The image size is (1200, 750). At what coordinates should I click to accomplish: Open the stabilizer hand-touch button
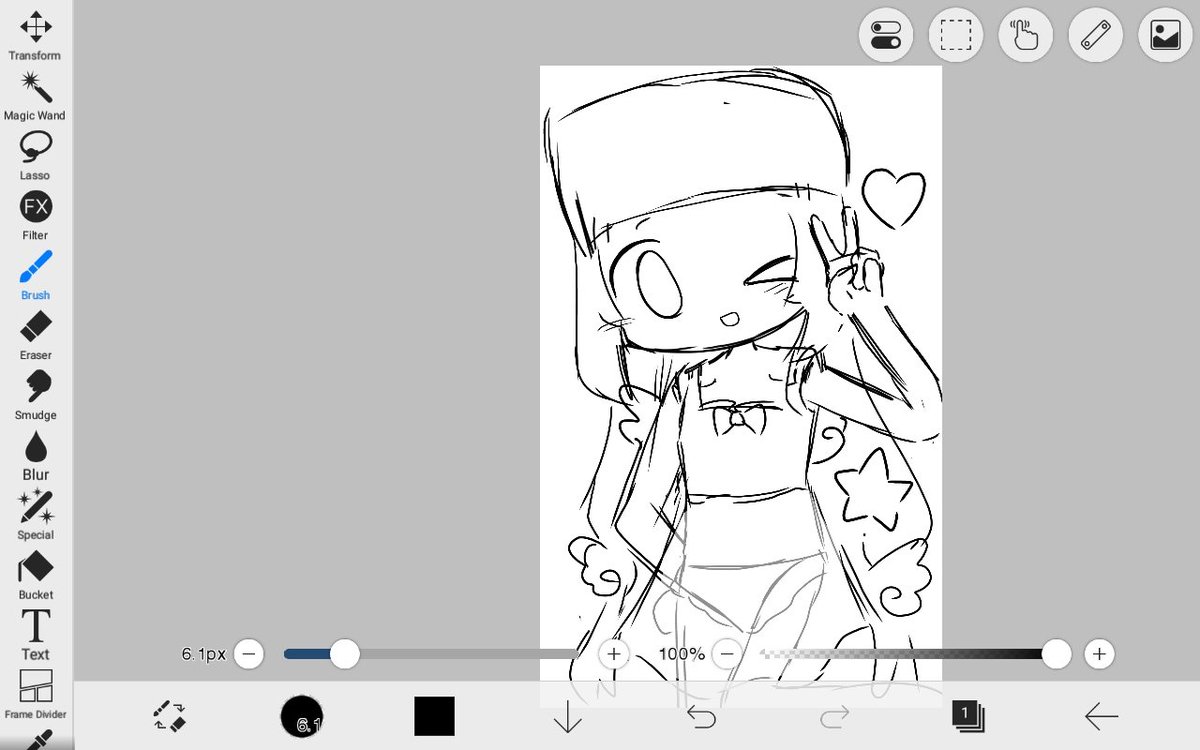point(1026,36)
